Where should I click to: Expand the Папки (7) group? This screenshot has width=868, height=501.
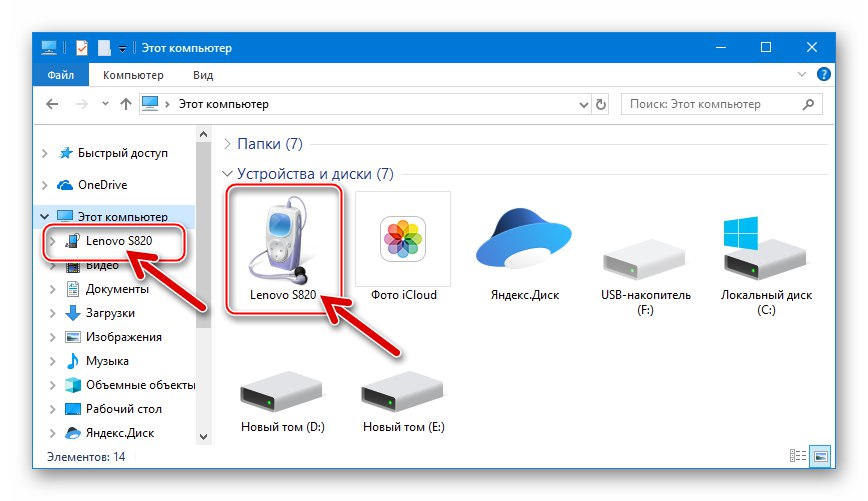coord(227,144)
